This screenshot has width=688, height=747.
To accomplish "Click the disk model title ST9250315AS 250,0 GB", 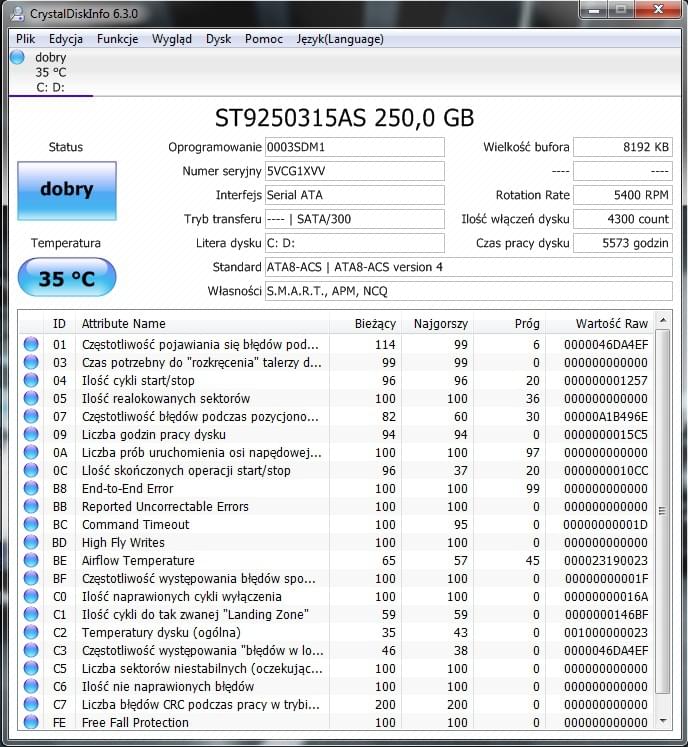I will coord(344,118).
